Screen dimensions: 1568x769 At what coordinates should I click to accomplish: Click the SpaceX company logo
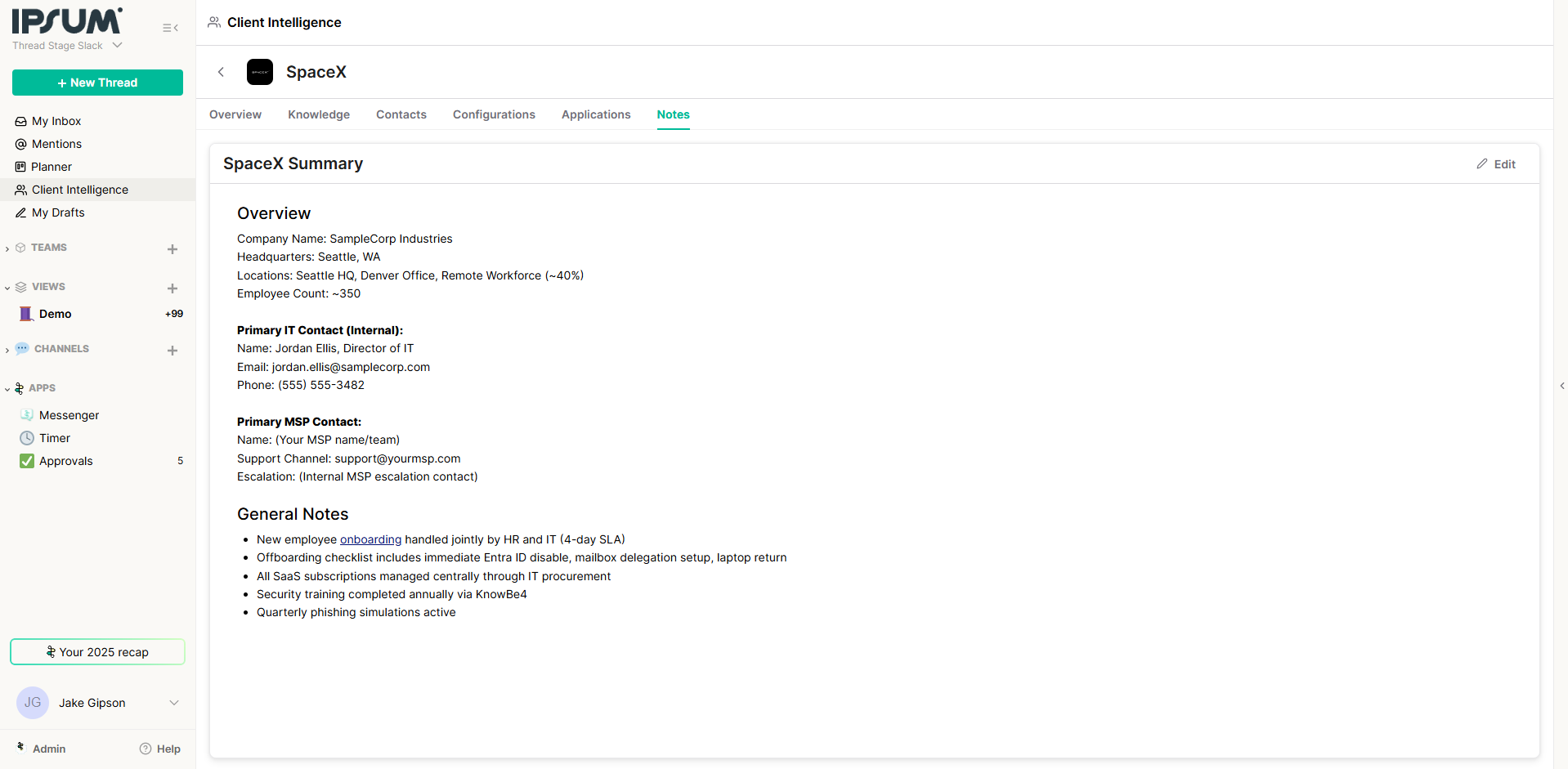click(260, 72)
